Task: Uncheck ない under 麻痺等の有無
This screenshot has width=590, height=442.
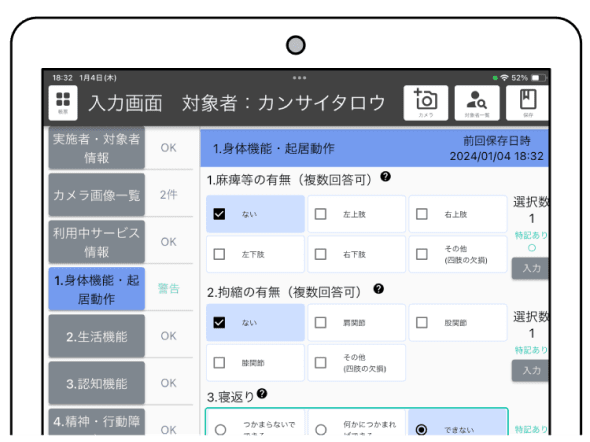Action: [x=219, y=214]
